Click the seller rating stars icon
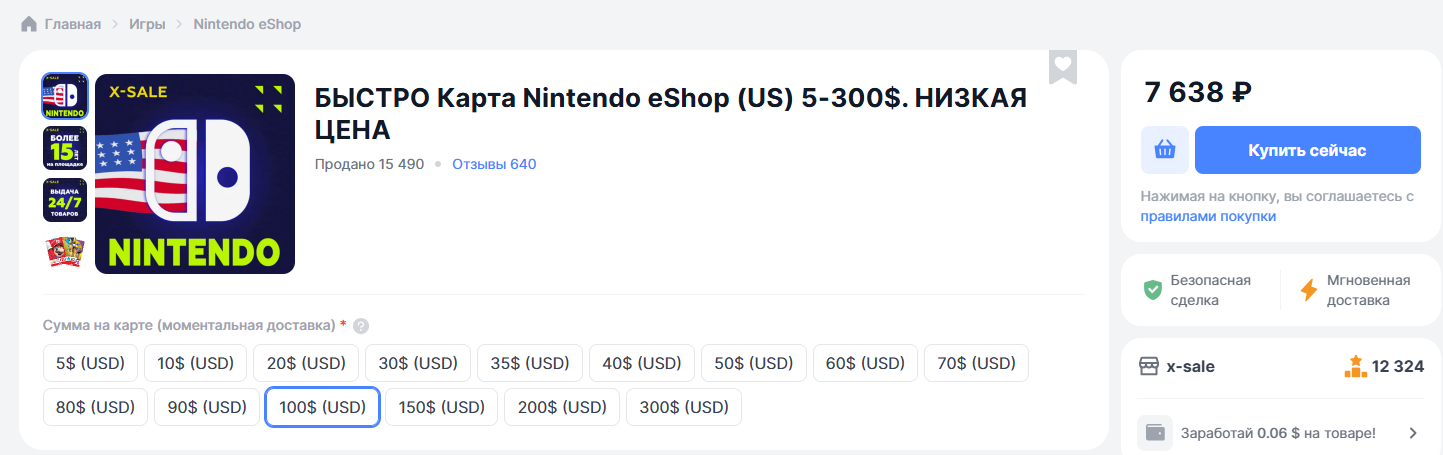The height and width of the screenshot is (455, 1443). click(1355, 366)
